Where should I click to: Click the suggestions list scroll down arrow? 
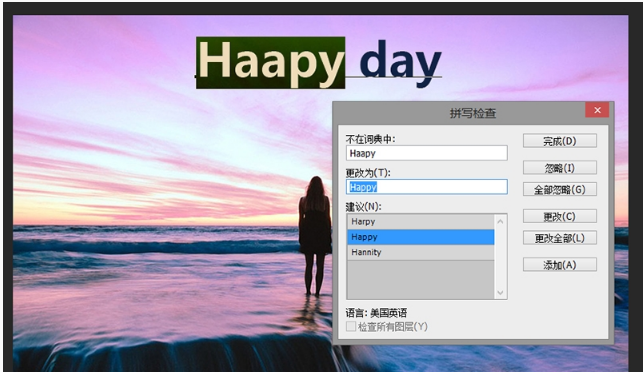click(x=500, y=292)
